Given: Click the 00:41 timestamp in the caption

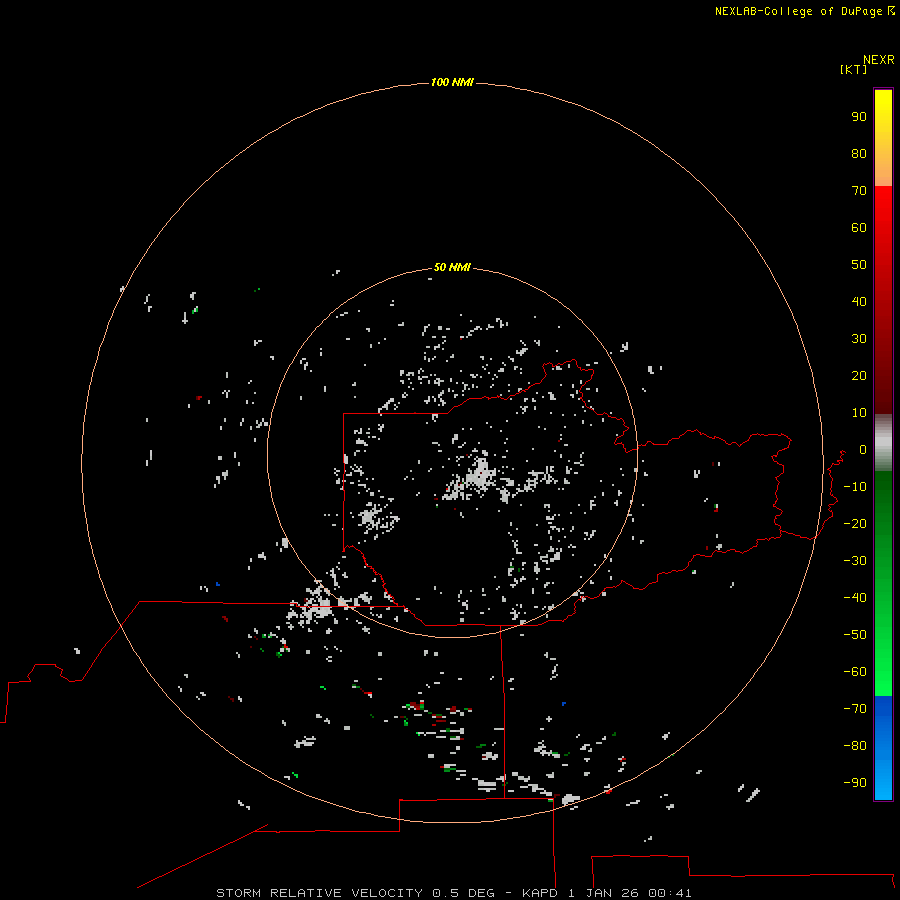Looking at the screenshot, I should [x=670, y=893].
